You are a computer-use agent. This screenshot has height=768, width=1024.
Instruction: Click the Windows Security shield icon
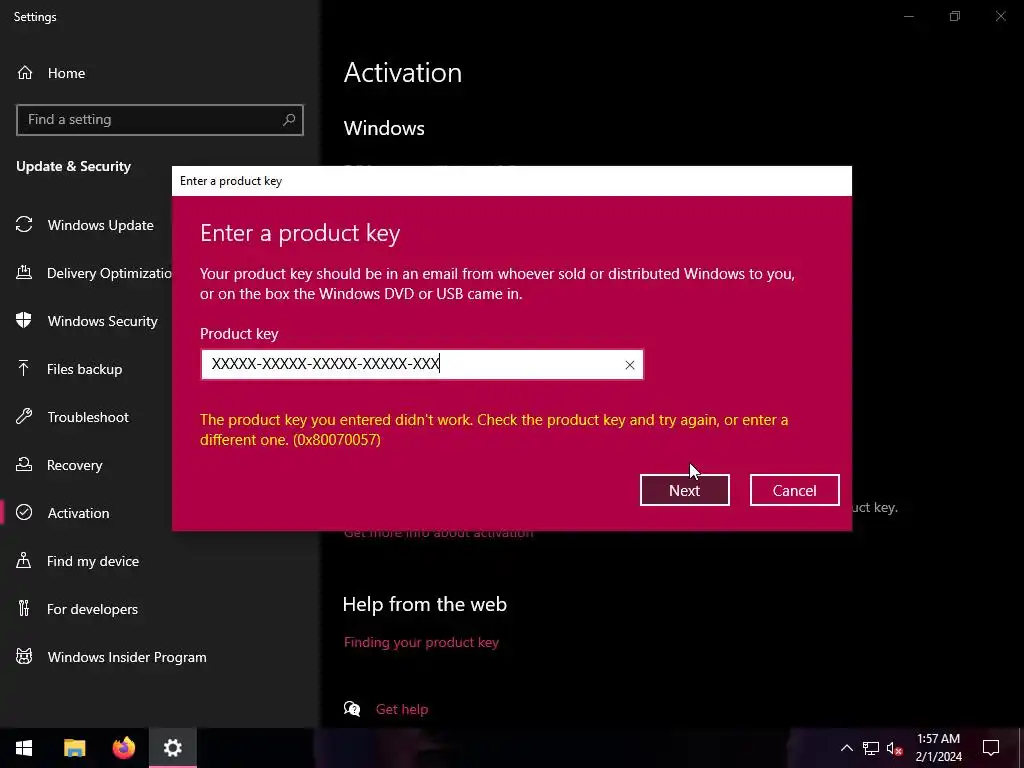[x=24, y=321]
